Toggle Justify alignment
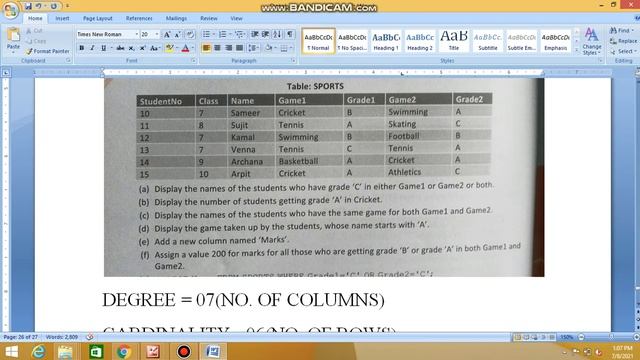Image resolution: width=640 pixels, height=360 pixels. point(239,48)
